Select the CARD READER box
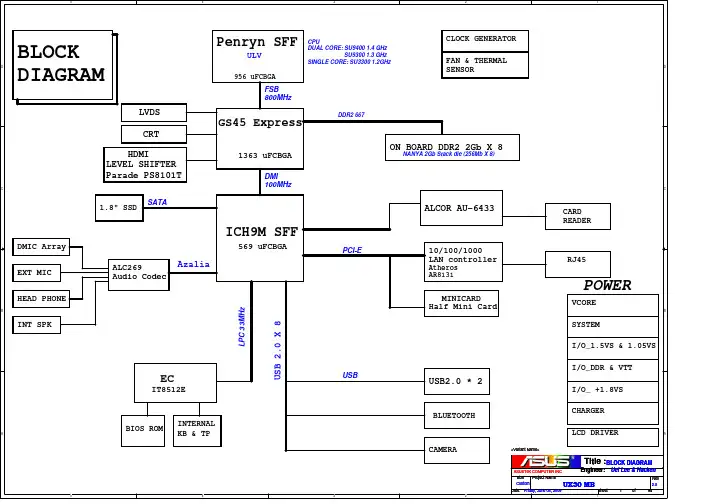This screenshot has height=504, width=713. point(577,216)
